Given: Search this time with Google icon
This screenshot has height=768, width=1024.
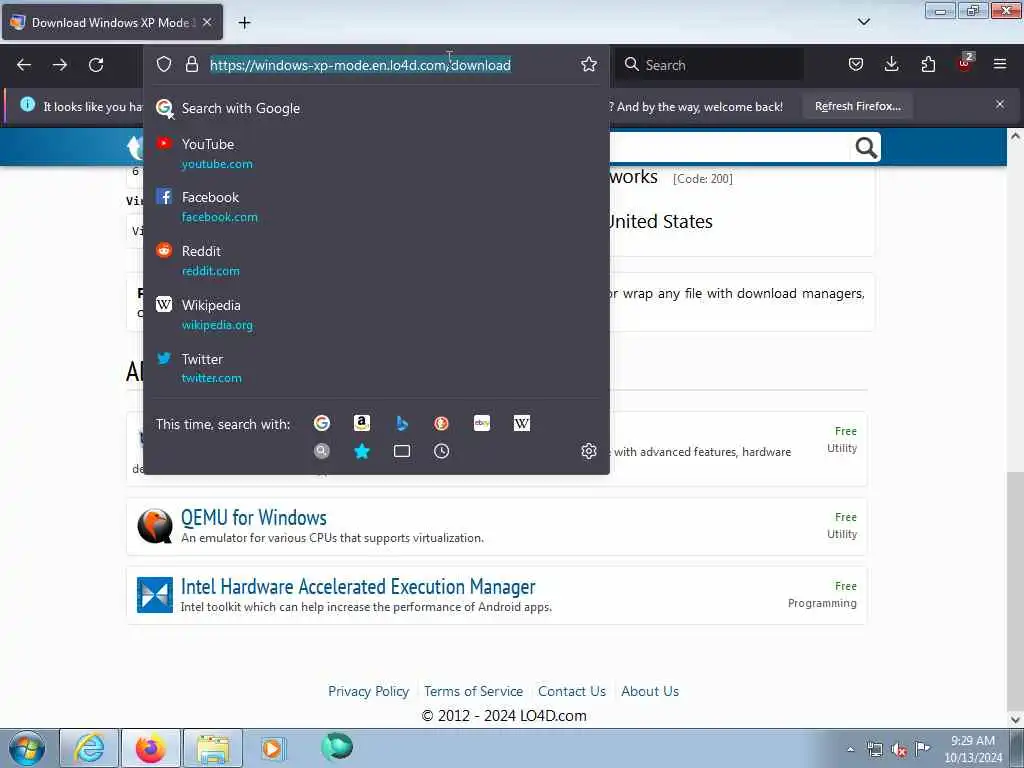Looking at the screenshot, I should point(321,423).
